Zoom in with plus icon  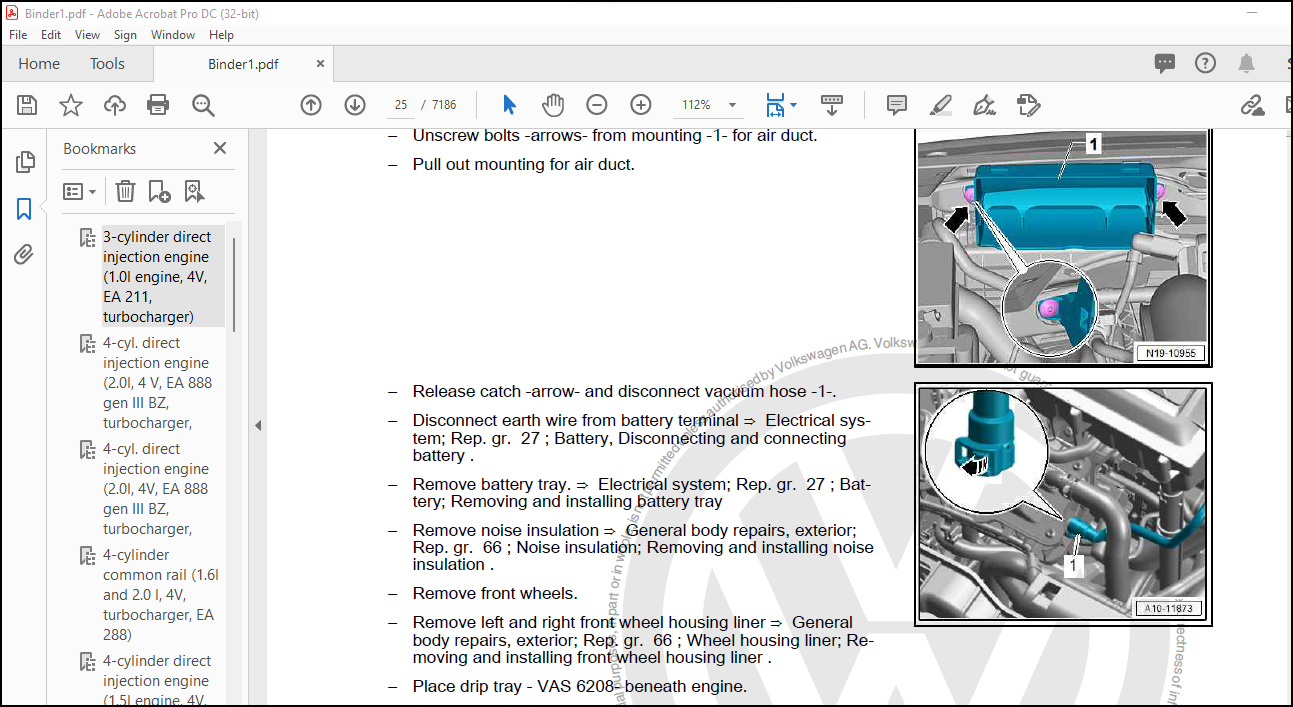coord(641,105)
